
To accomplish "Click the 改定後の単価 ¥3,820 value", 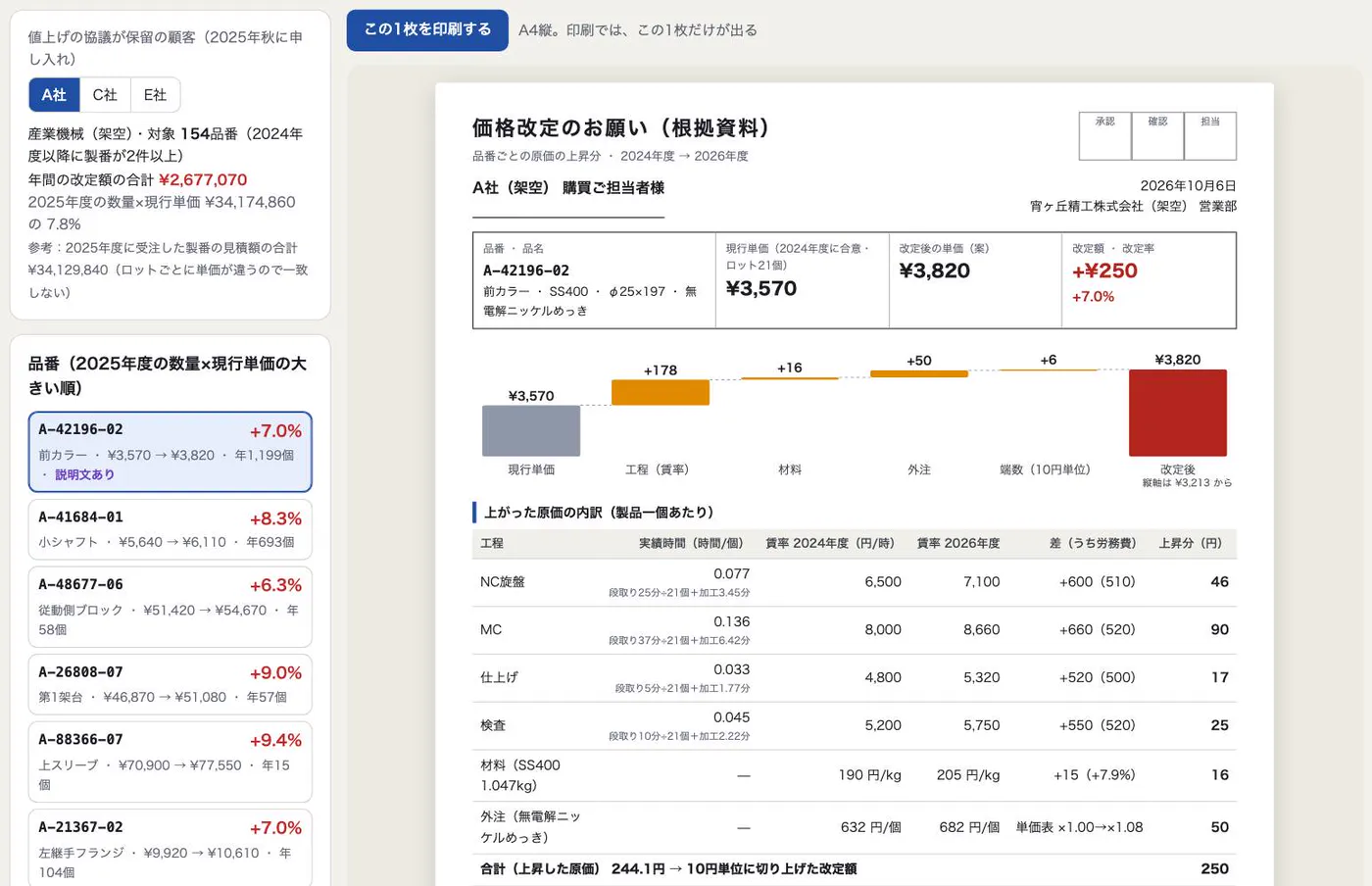I will coord(935,271).
